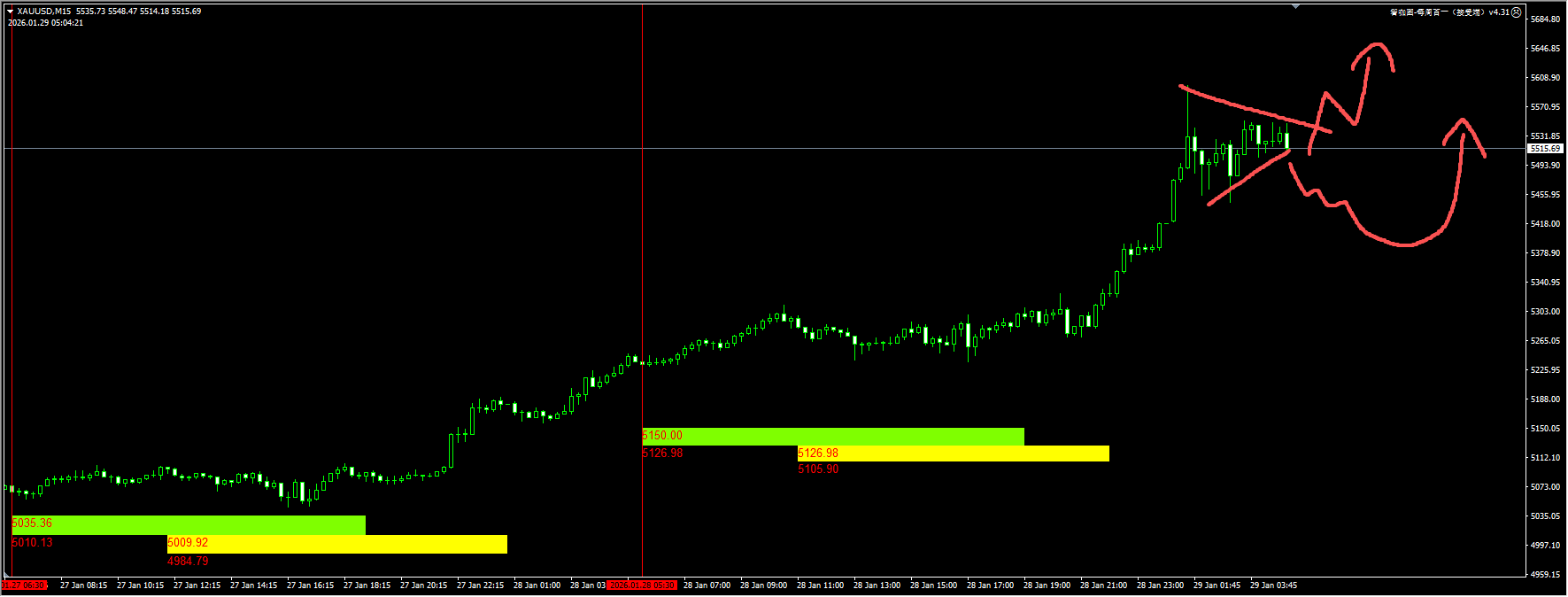Open the one-click trading triangle by XAUUSD

11,12
